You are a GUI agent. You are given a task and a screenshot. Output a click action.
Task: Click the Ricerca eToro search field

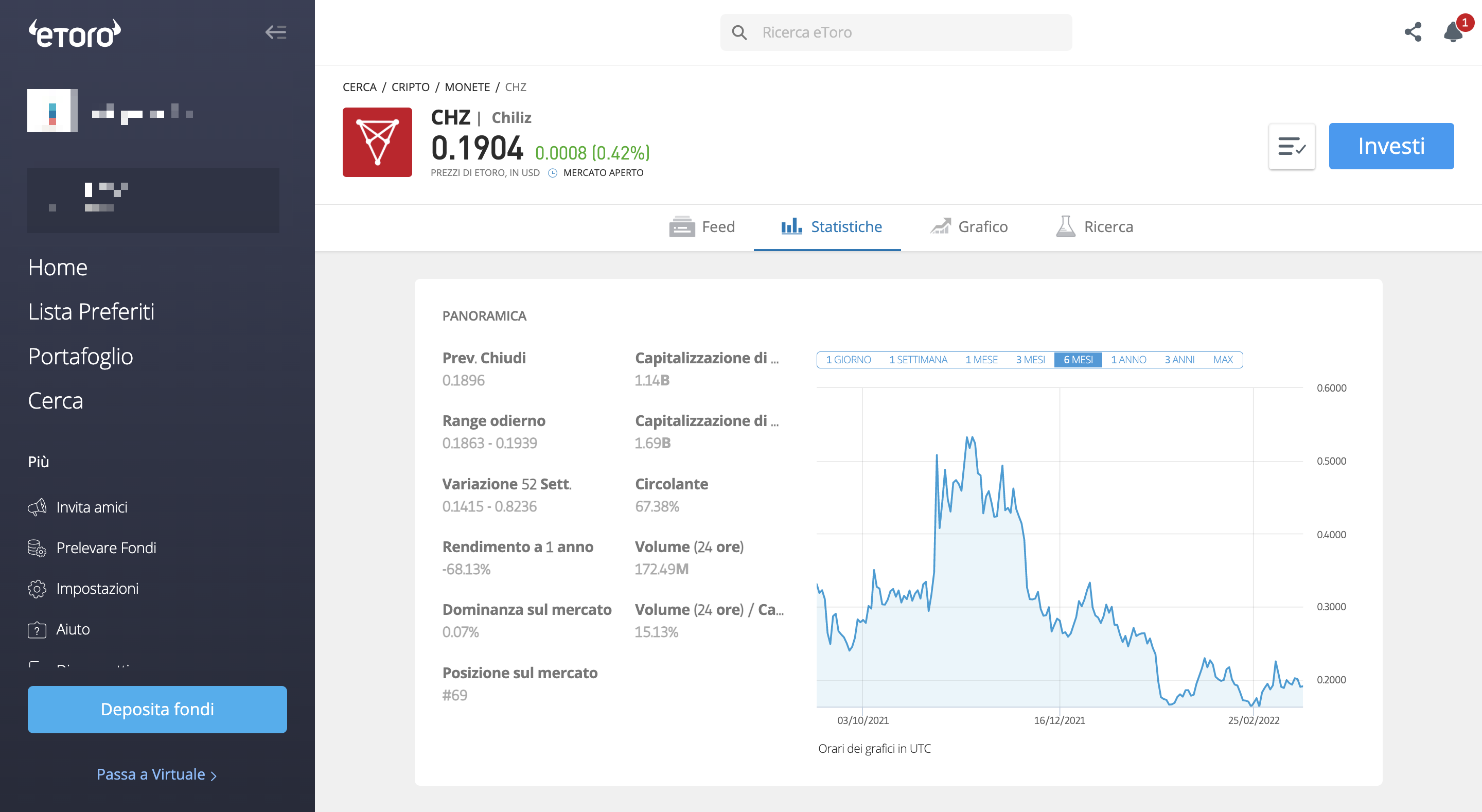(x=896, y=32)
